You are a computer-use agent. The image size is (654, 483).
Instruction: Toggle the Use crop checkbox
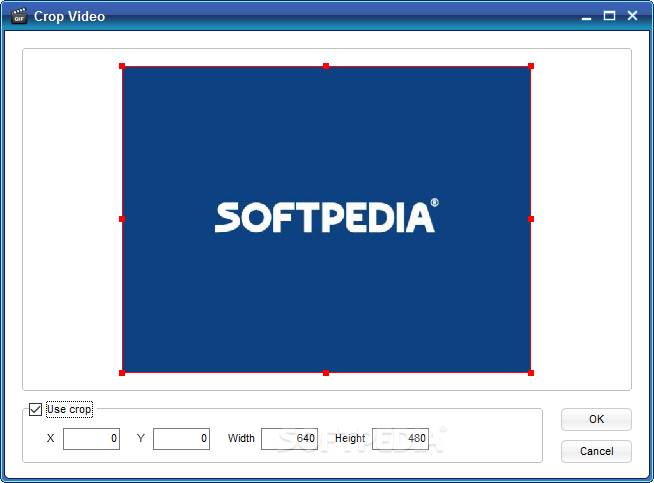coord(35,409)
